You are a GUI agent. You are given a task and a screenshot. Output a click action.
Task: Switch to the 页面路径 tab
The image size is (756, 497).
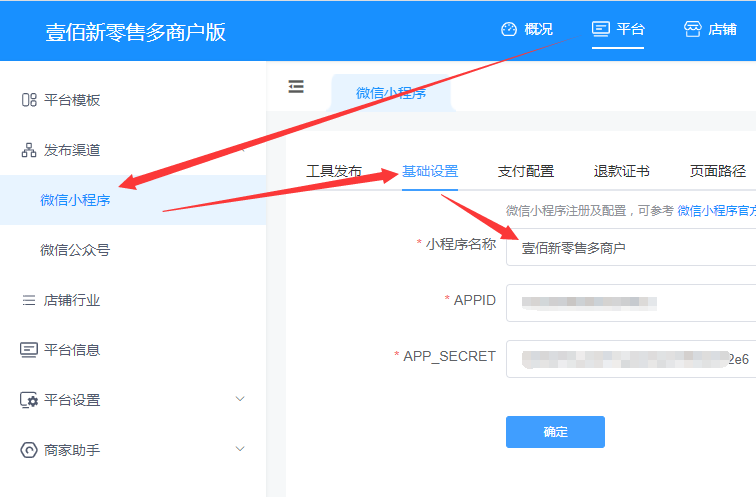pos(718,171)
